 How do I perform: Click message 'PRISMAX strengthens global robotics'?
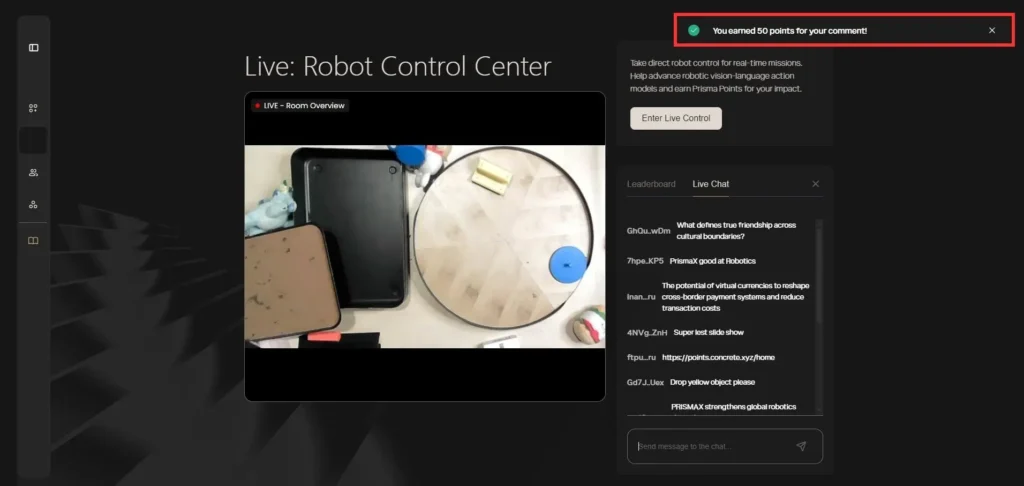[733, 406]
